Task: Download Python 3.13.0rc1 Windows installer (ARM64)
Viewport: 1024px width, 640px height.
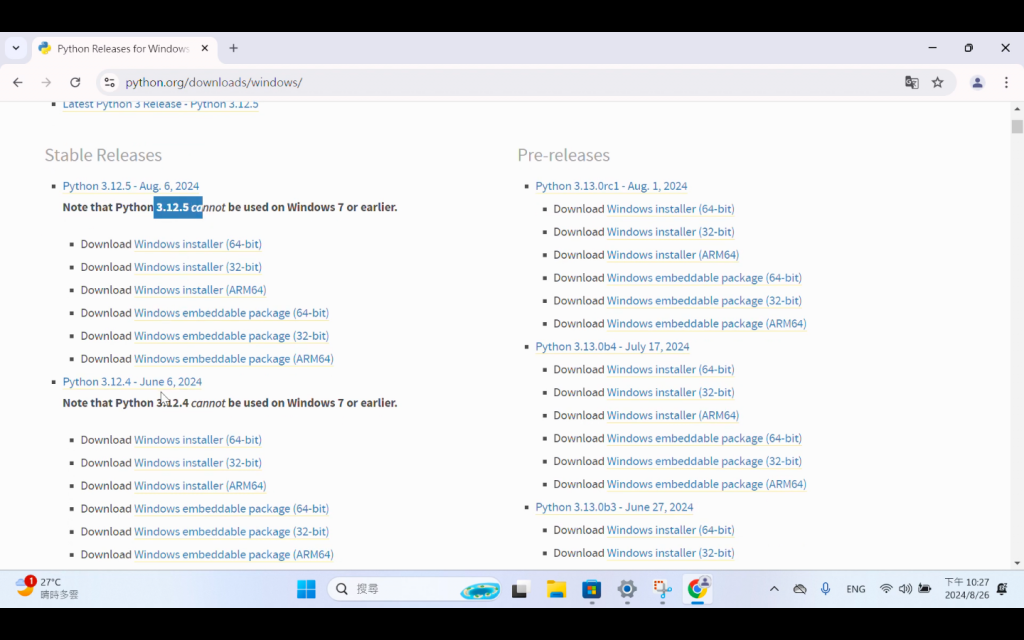Action: point(673,255)
